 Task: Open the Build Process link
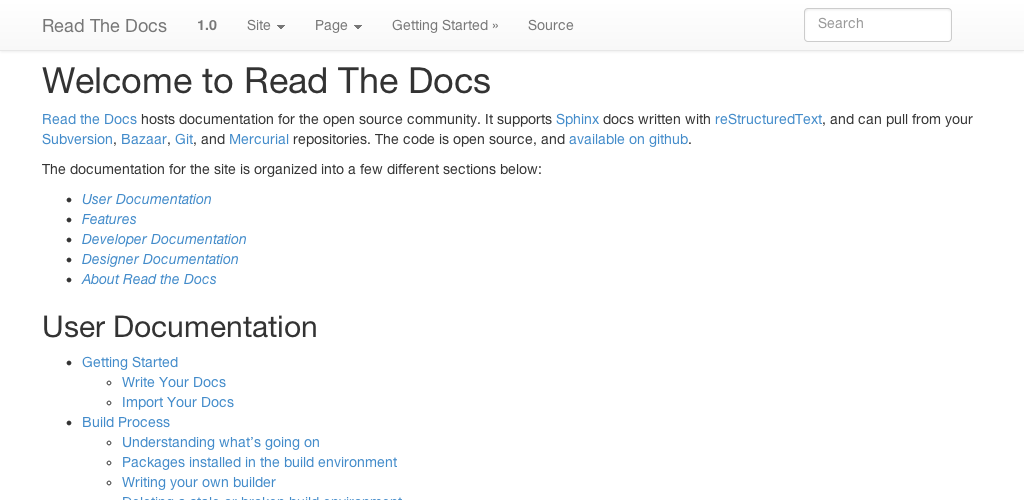click(126, 422)
